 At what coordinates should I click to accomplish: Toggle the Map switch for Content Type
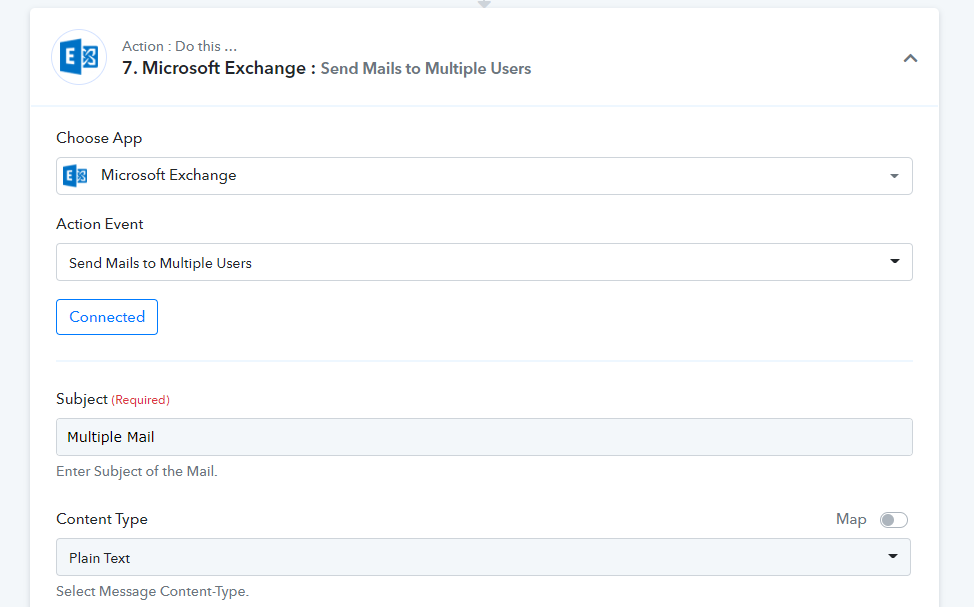pyautogui.click(x=893, y=519)
